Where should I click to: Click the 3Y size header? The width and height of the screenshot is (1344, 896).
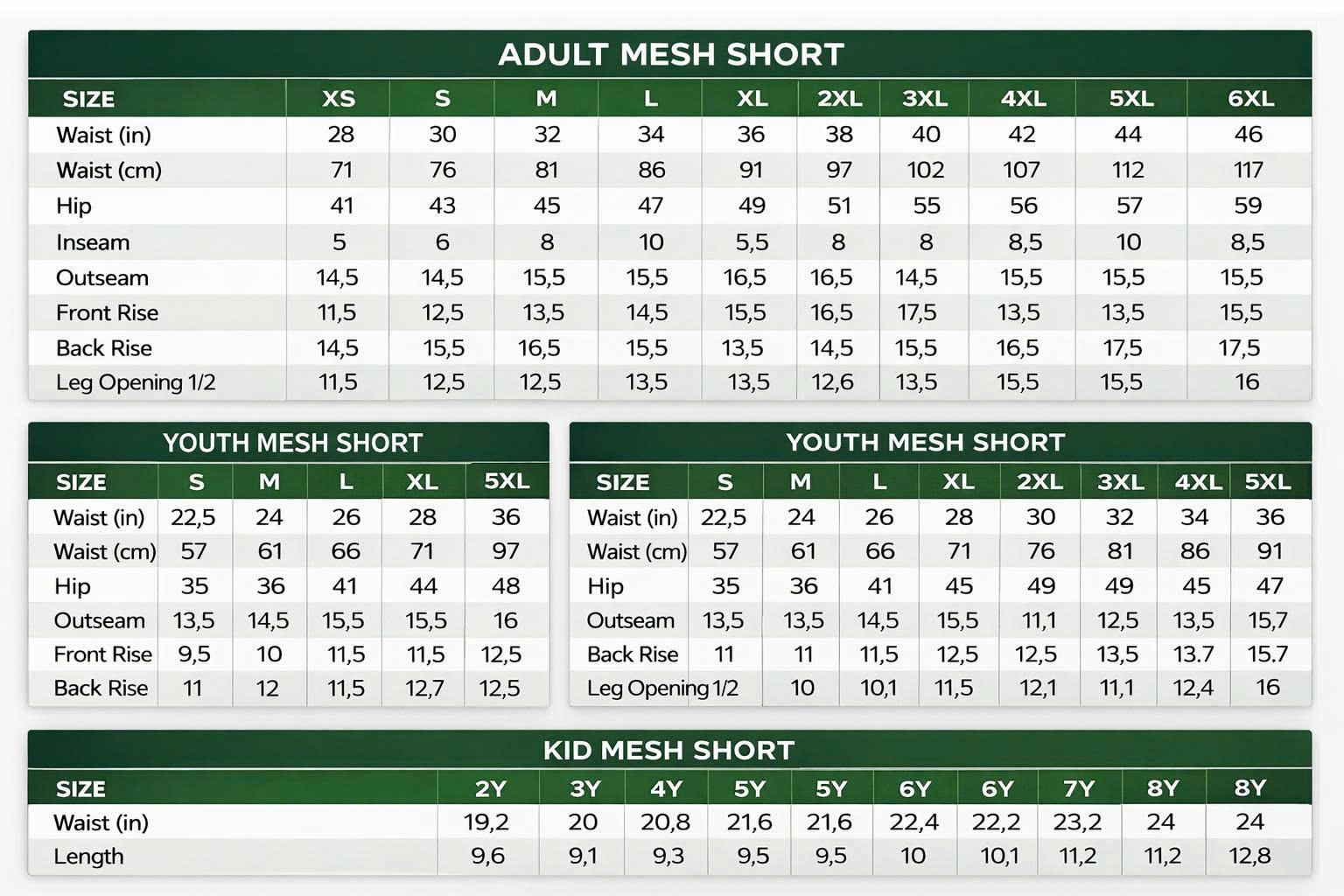click(x=584, y=789)
